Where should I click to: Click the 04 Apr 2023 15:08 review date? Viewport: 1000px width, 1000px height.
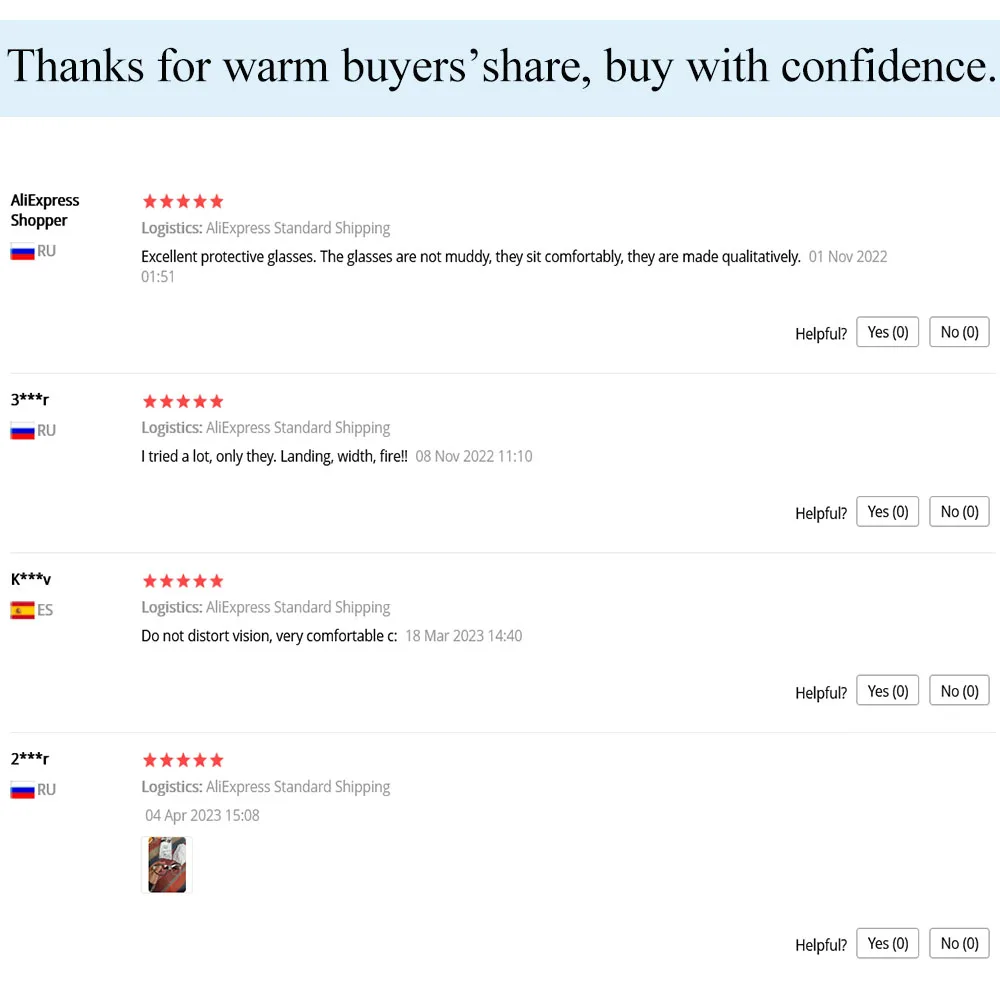202,816
